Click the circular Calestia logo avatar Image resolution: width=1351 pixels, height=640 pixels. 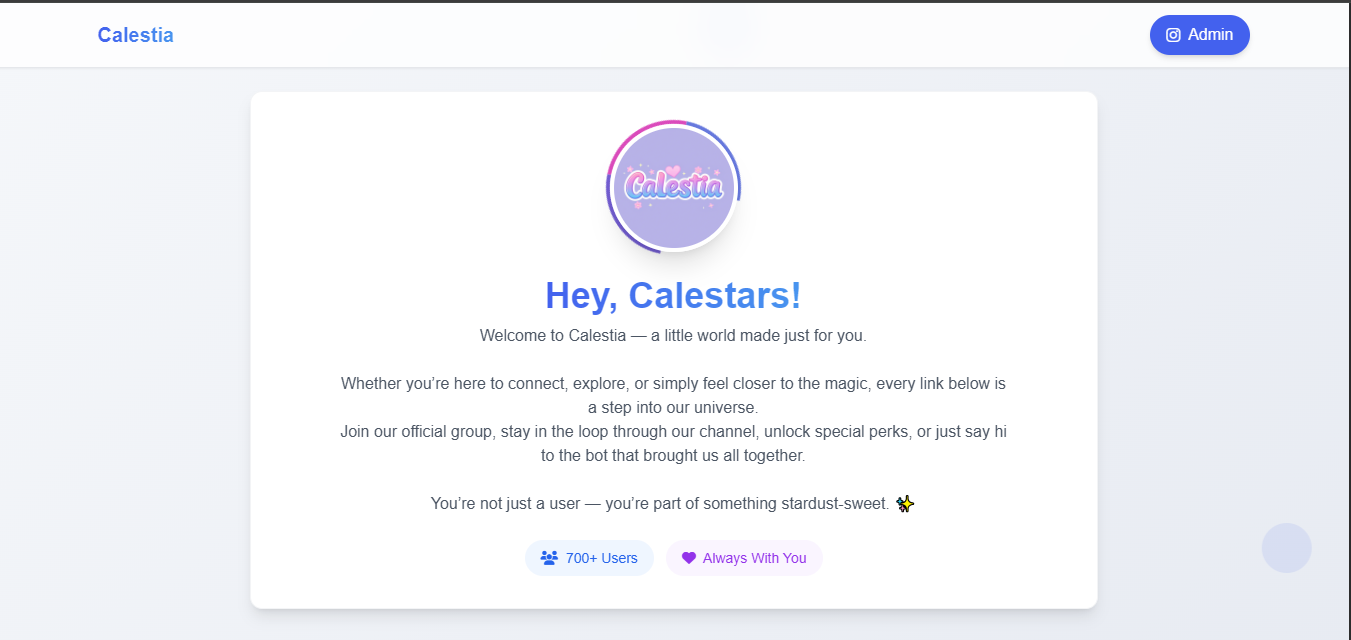pos(674,187)
